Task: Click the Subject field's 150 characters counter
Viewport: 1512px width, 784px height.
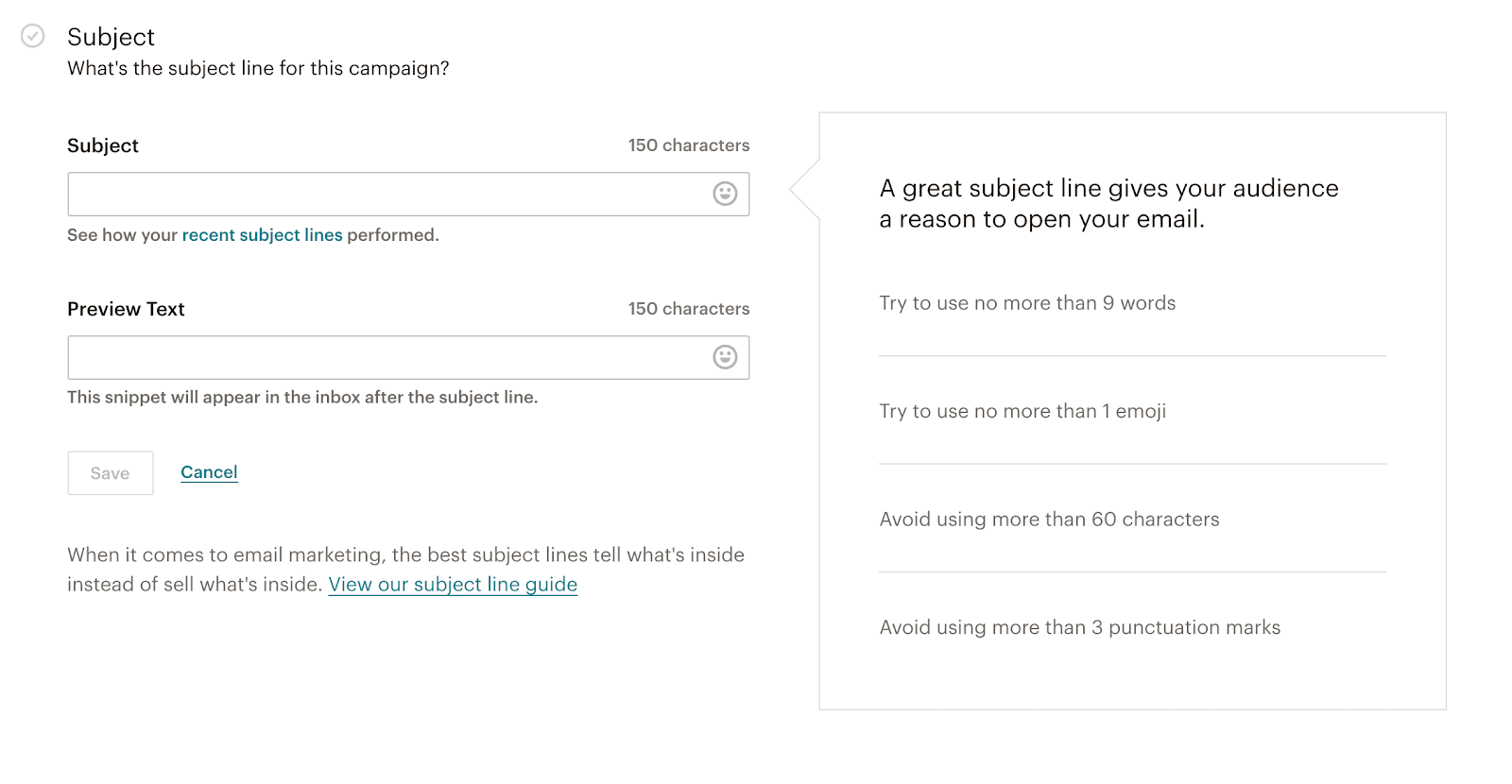Action: [688, 145]
